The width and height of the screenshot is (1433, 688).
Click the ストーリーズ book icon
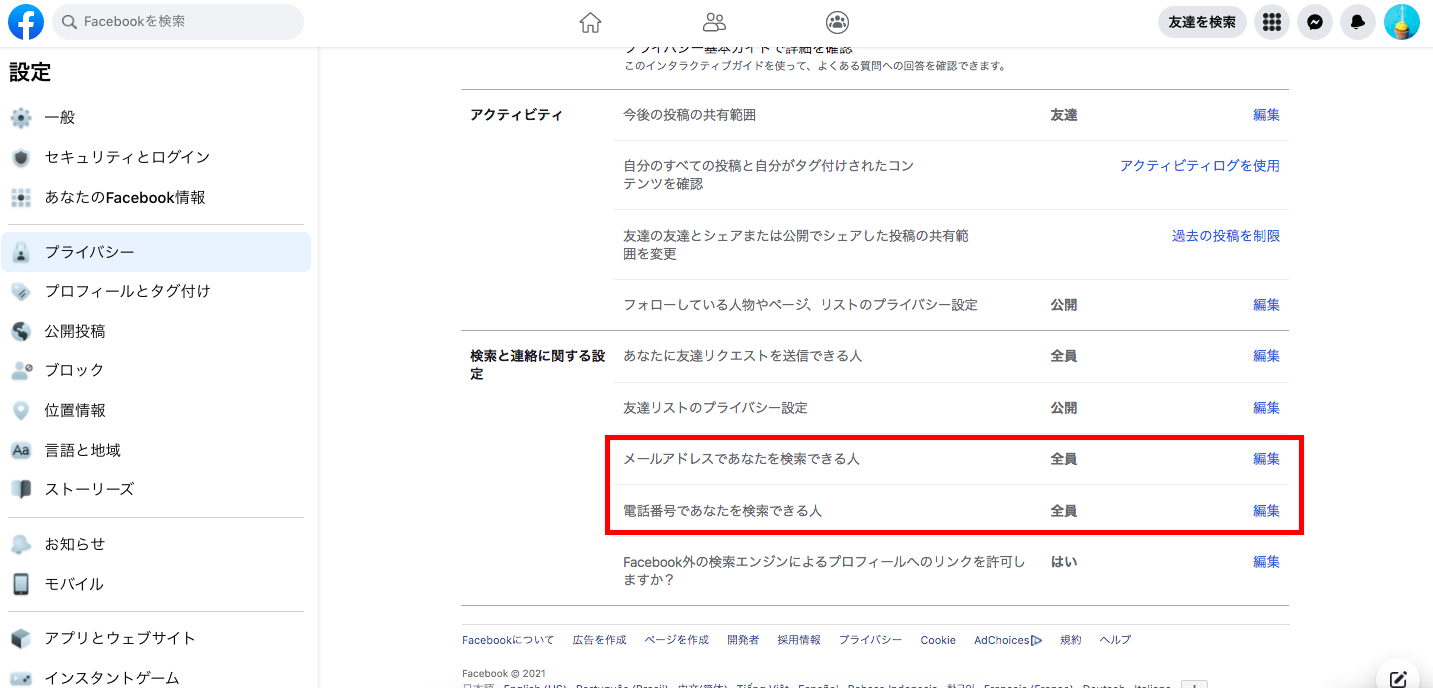click(x=21, y=489)
